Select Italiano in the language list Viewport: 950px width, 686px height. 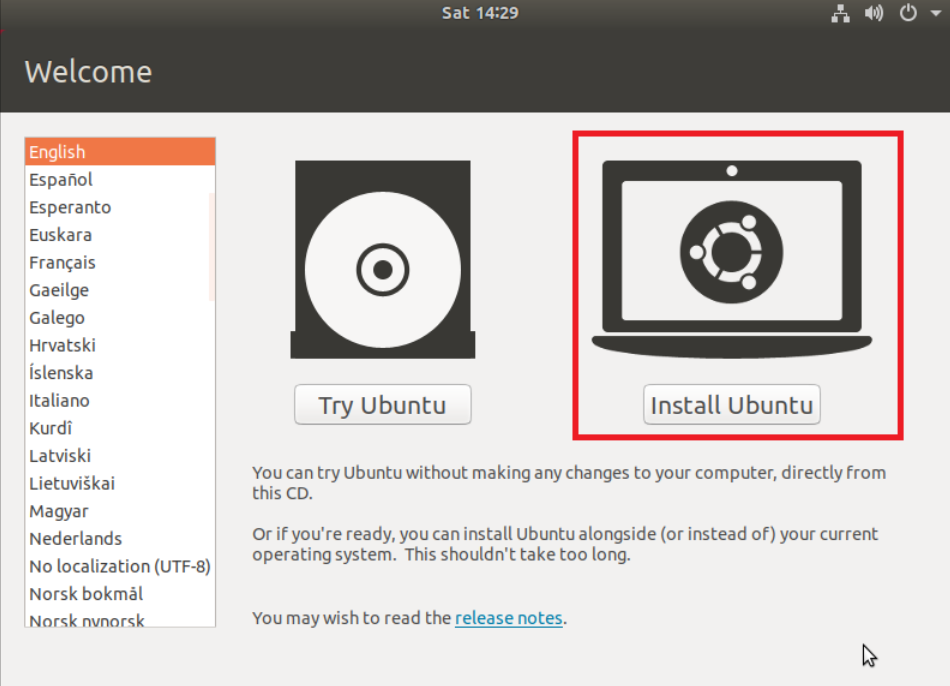click(120, 401)
